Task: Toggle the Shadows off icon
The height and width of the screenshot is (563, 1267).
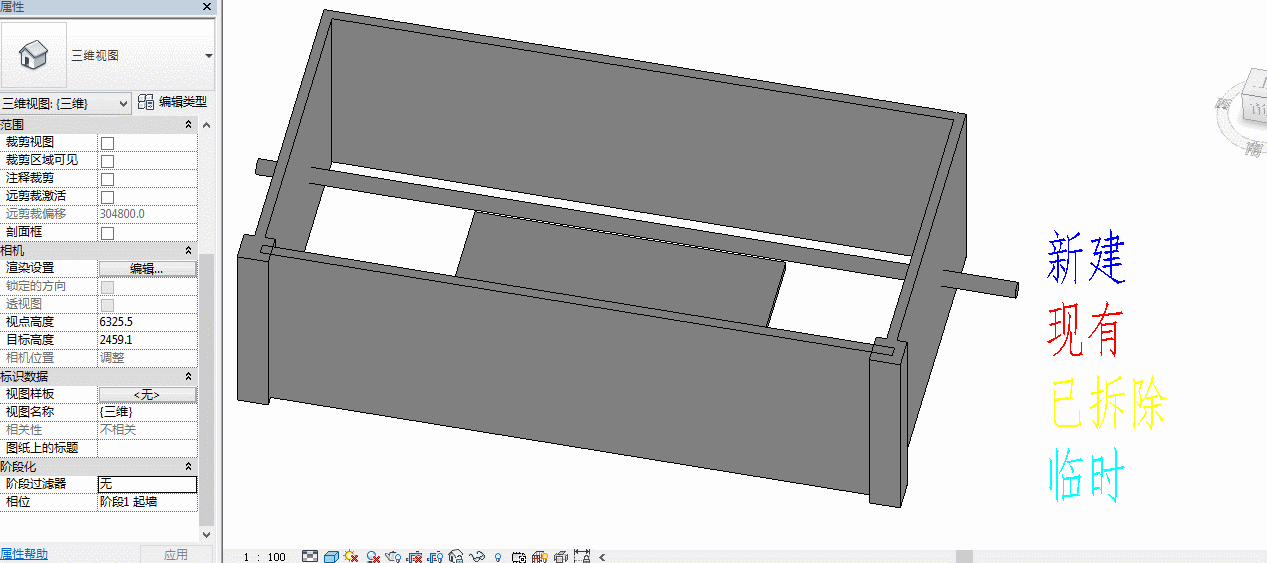Action: tap(374, 556)
